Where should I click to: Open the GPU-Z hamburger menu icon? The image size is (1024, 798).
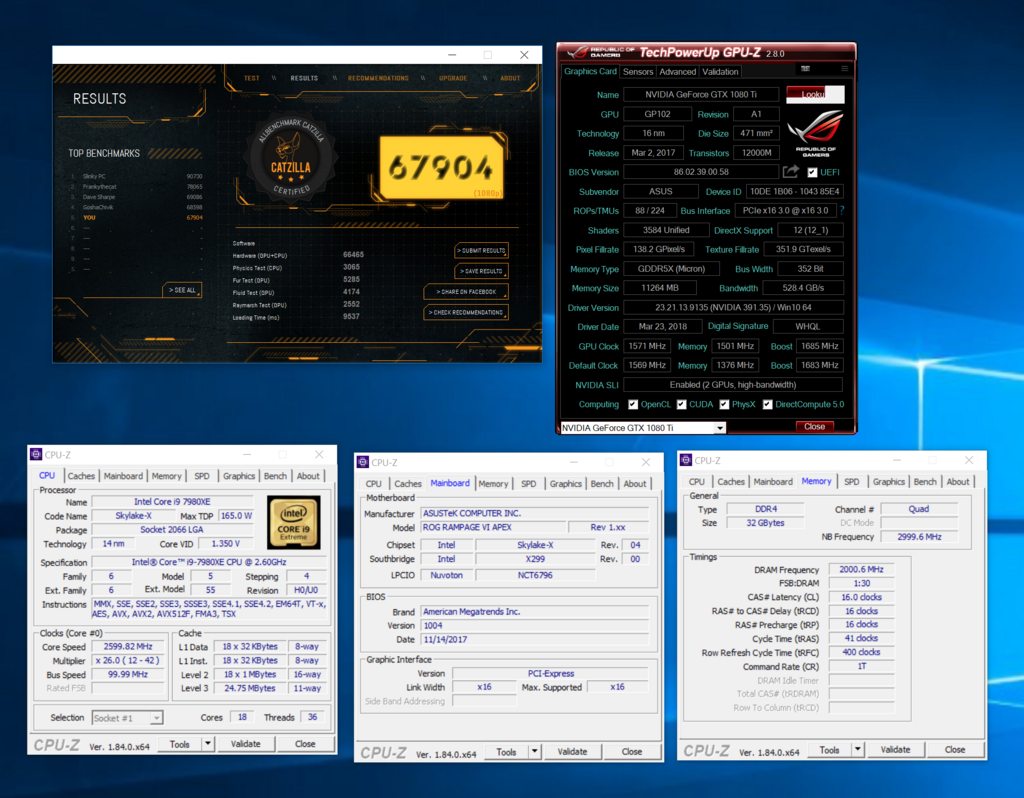pos(844,69)
